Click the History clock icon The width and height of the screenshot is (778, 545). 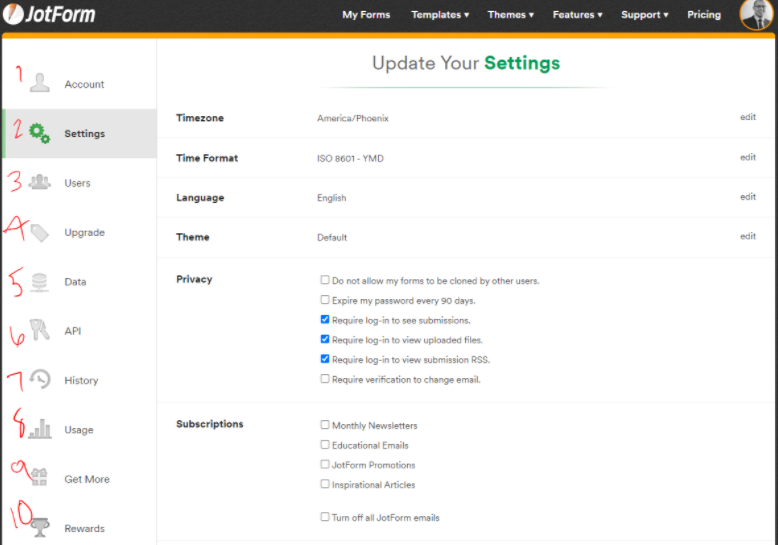tap(40, 379)
